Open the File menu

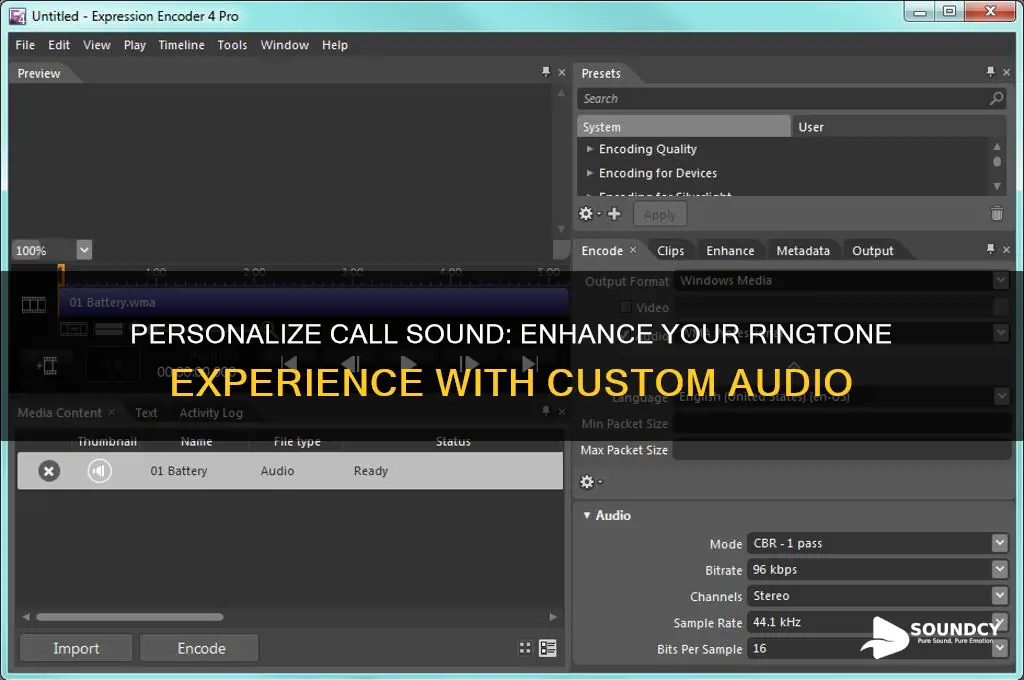click(x=25, y=45)
